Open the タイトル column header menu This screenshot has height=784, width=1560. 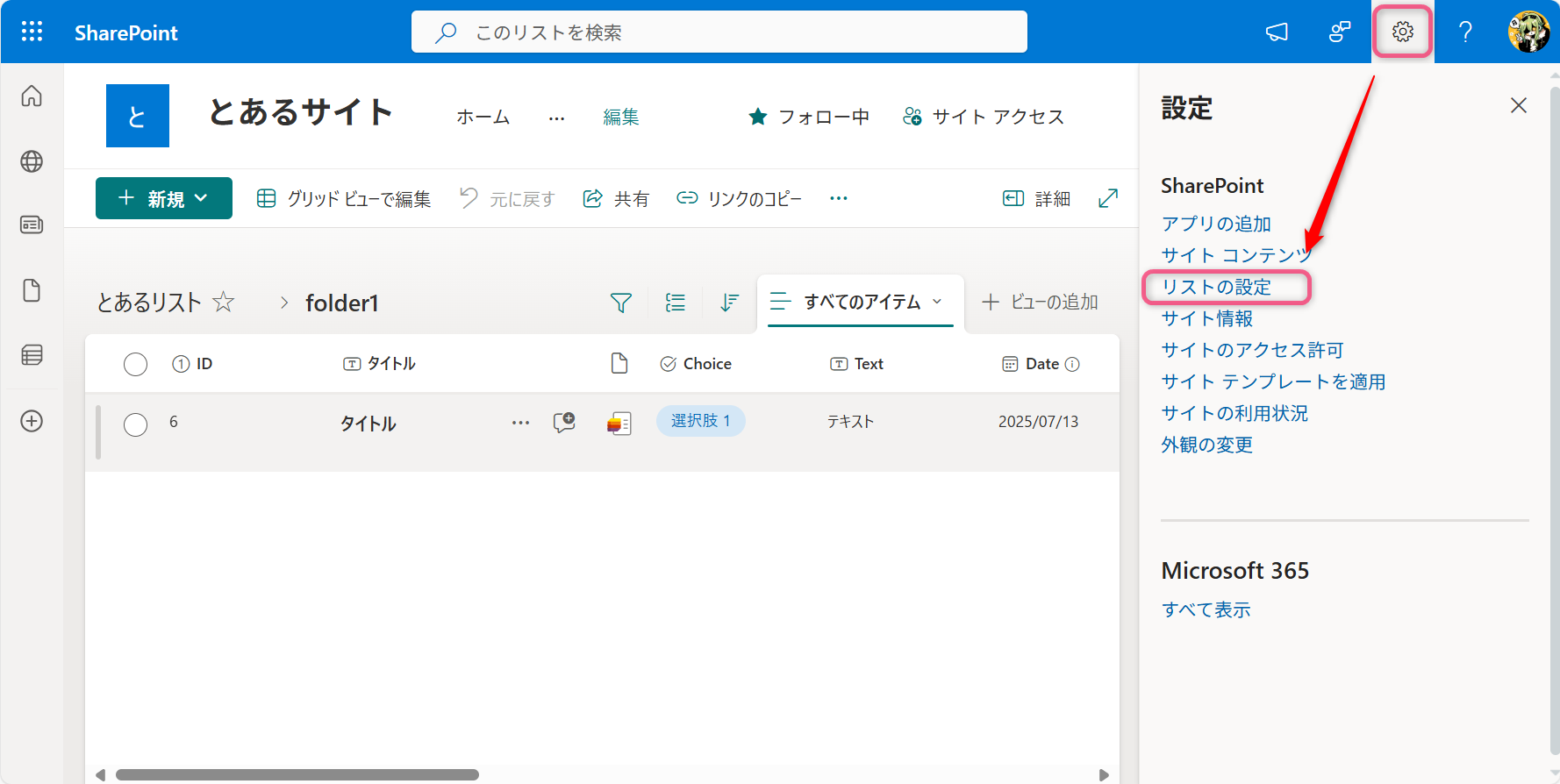[379, 364]
